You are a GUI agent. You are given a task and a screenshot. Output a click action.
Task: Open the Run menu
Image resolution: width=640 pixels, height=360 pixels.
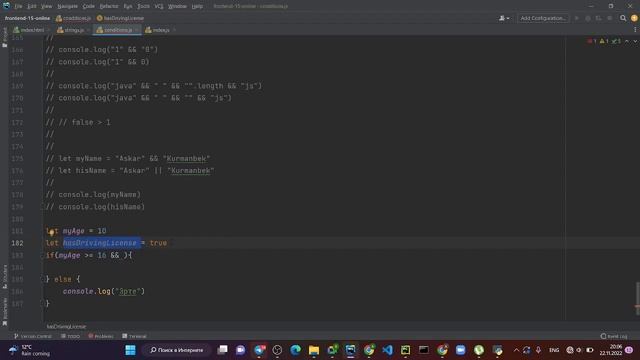pos(128,6)
